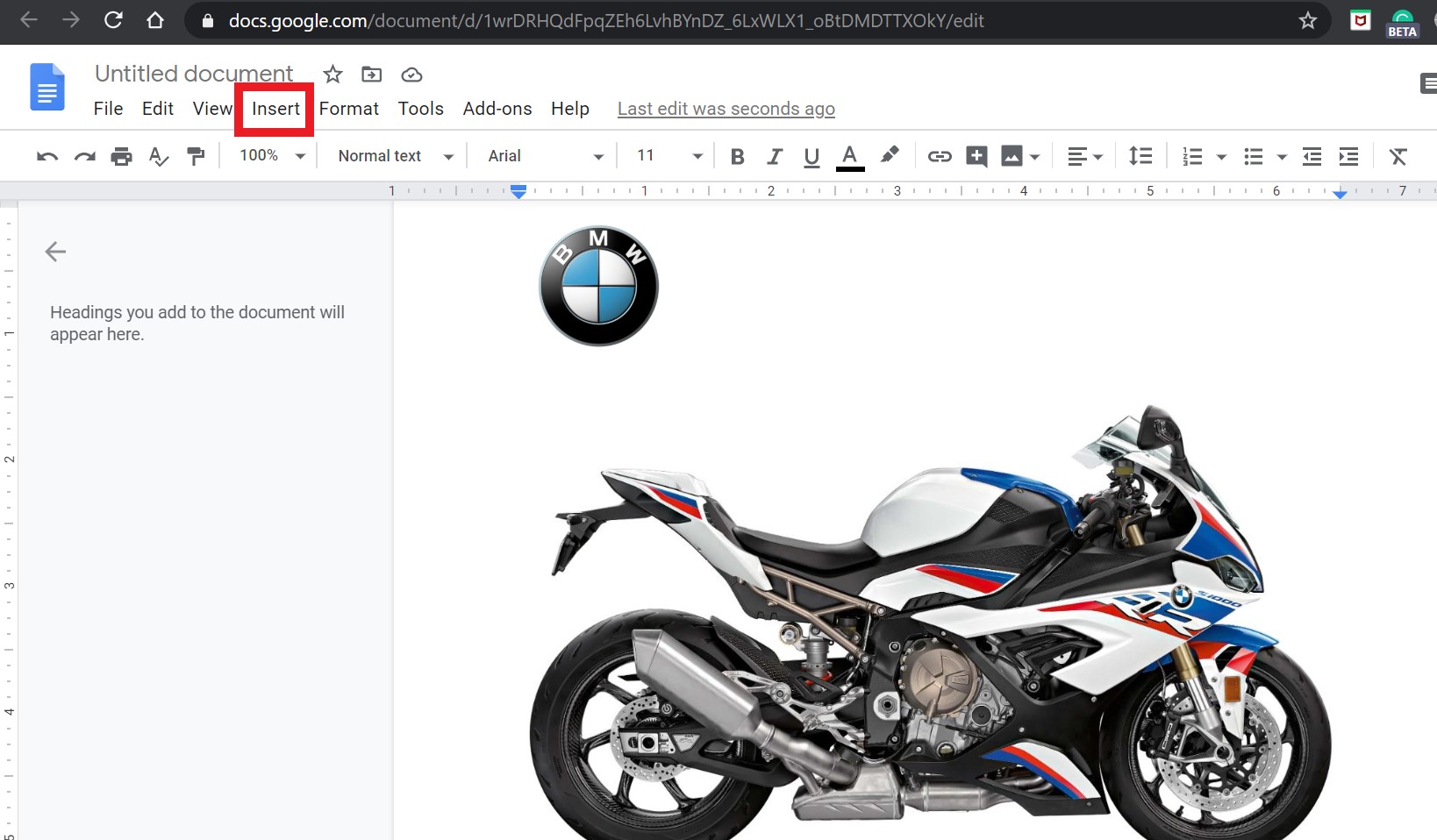
Task: Click the red shield extension icon
Action: [x=1361, y=20]
